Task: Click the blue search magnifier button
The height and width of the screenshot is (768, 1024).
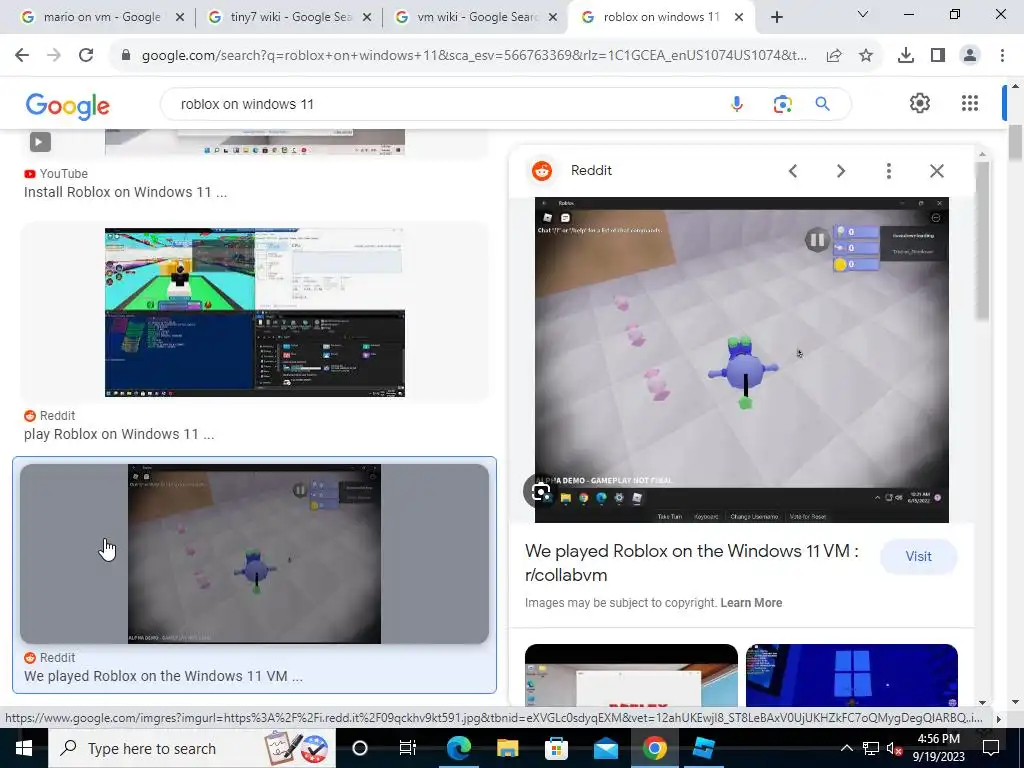Action: (x=822, y=104)
